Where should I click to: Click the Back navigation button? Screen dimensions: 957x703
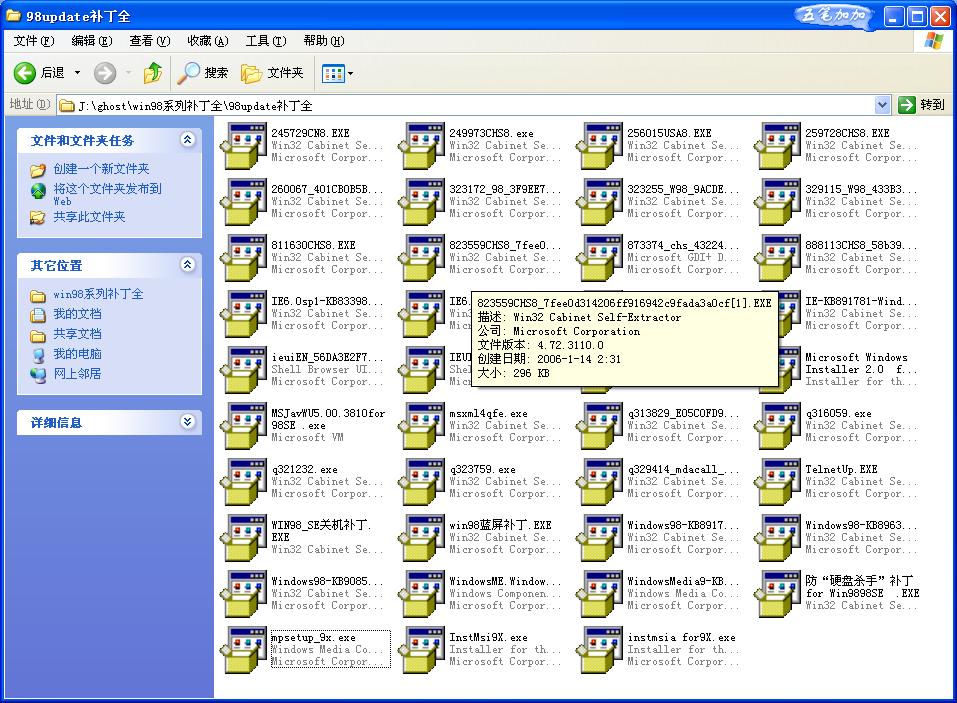pos(39,73)
